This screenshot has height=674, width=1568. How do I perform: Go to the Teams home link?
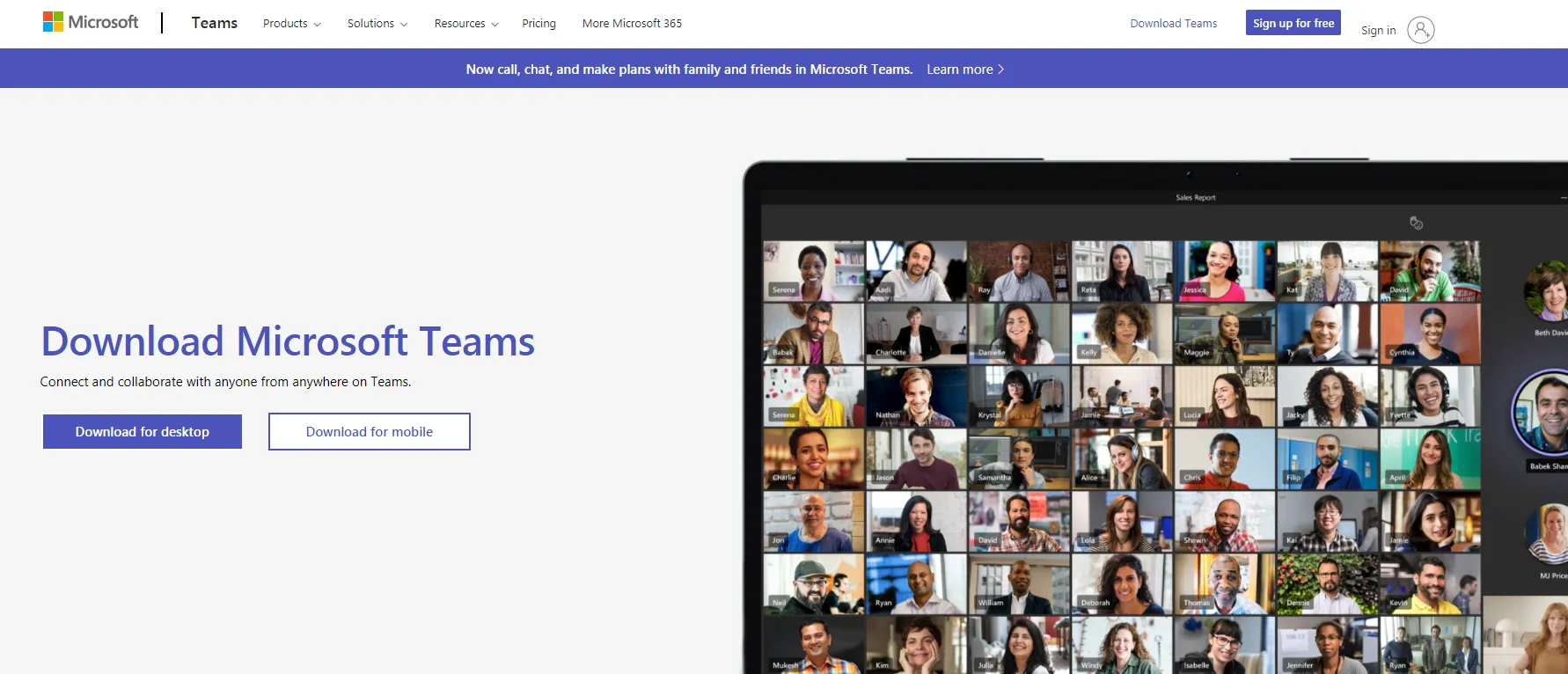tap(215, 23)
